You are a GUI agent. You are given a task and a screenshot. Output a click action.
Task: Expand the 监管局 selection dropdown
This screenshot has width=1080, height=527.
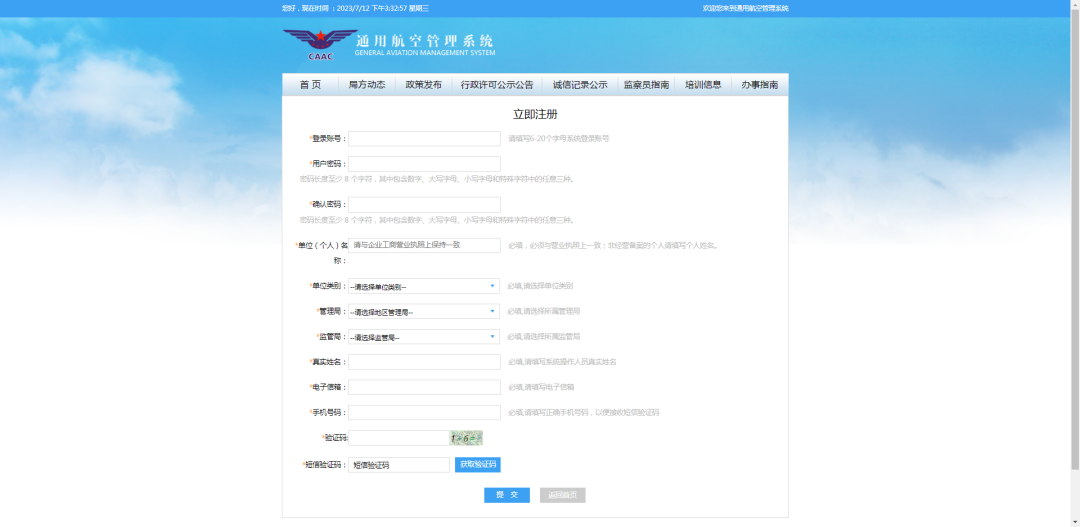[424, 337]
